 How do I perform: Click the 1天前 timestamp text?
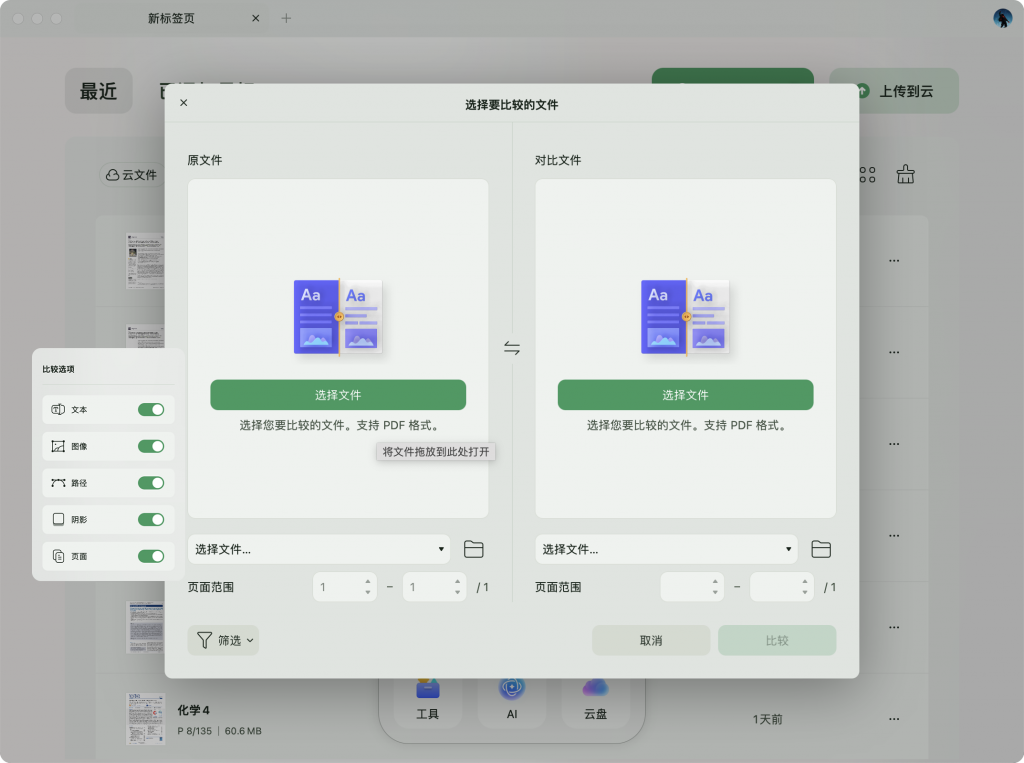[767, 719]
